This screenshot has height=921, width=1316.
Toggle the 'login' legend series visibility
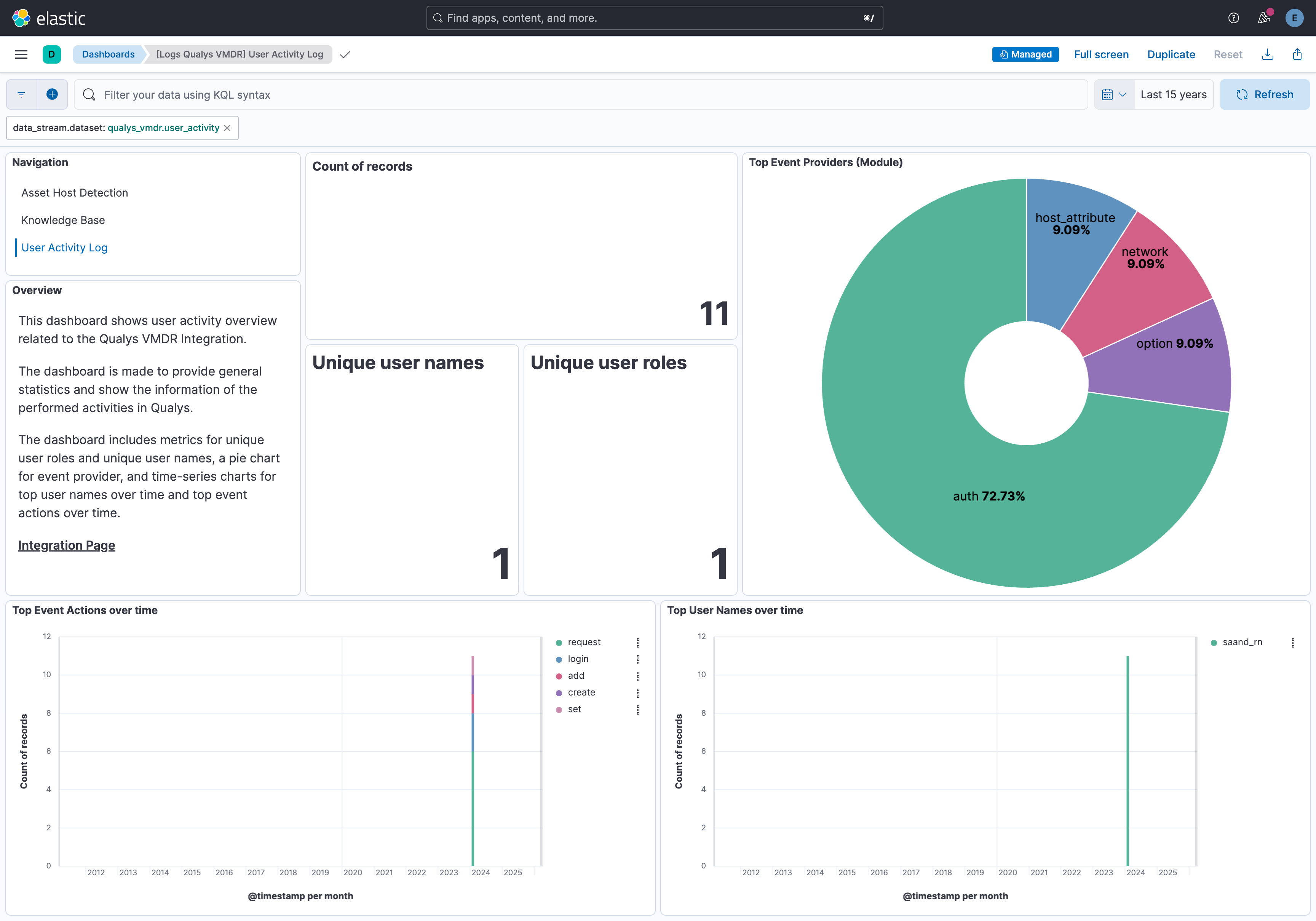(x=577, y=658)
